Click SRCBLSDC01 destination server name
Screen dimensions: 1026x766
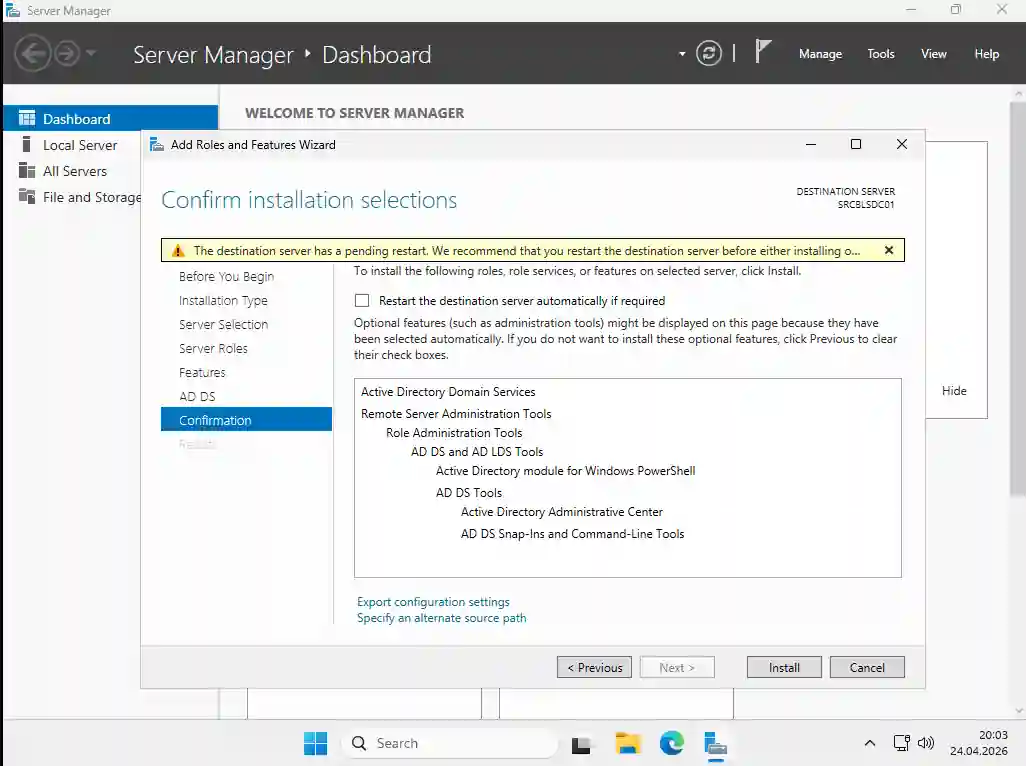(866, 204)
